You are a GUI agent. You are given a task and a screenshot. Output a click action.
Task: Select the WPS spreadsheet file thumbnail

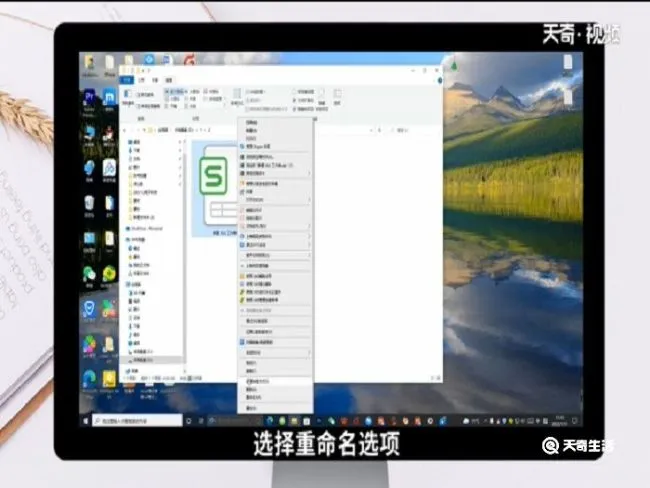[215, 189]
